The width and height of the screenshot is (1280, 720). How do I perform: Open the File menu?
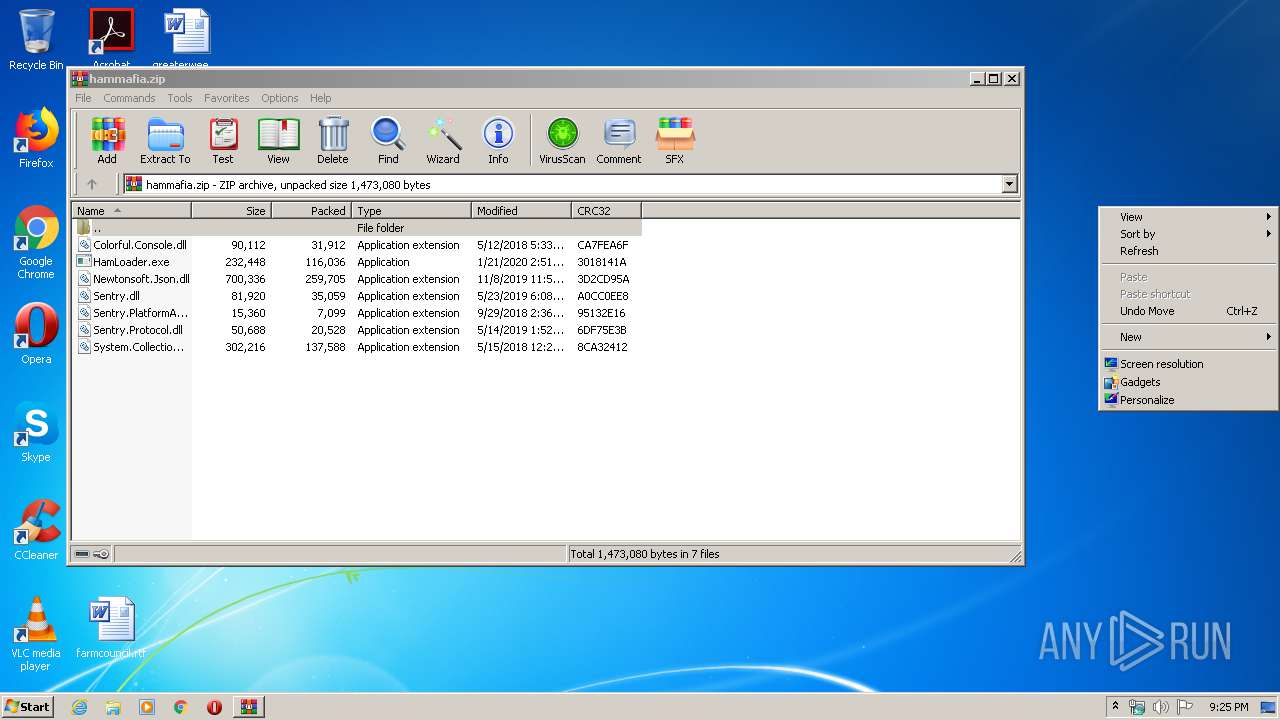[83, 98]
